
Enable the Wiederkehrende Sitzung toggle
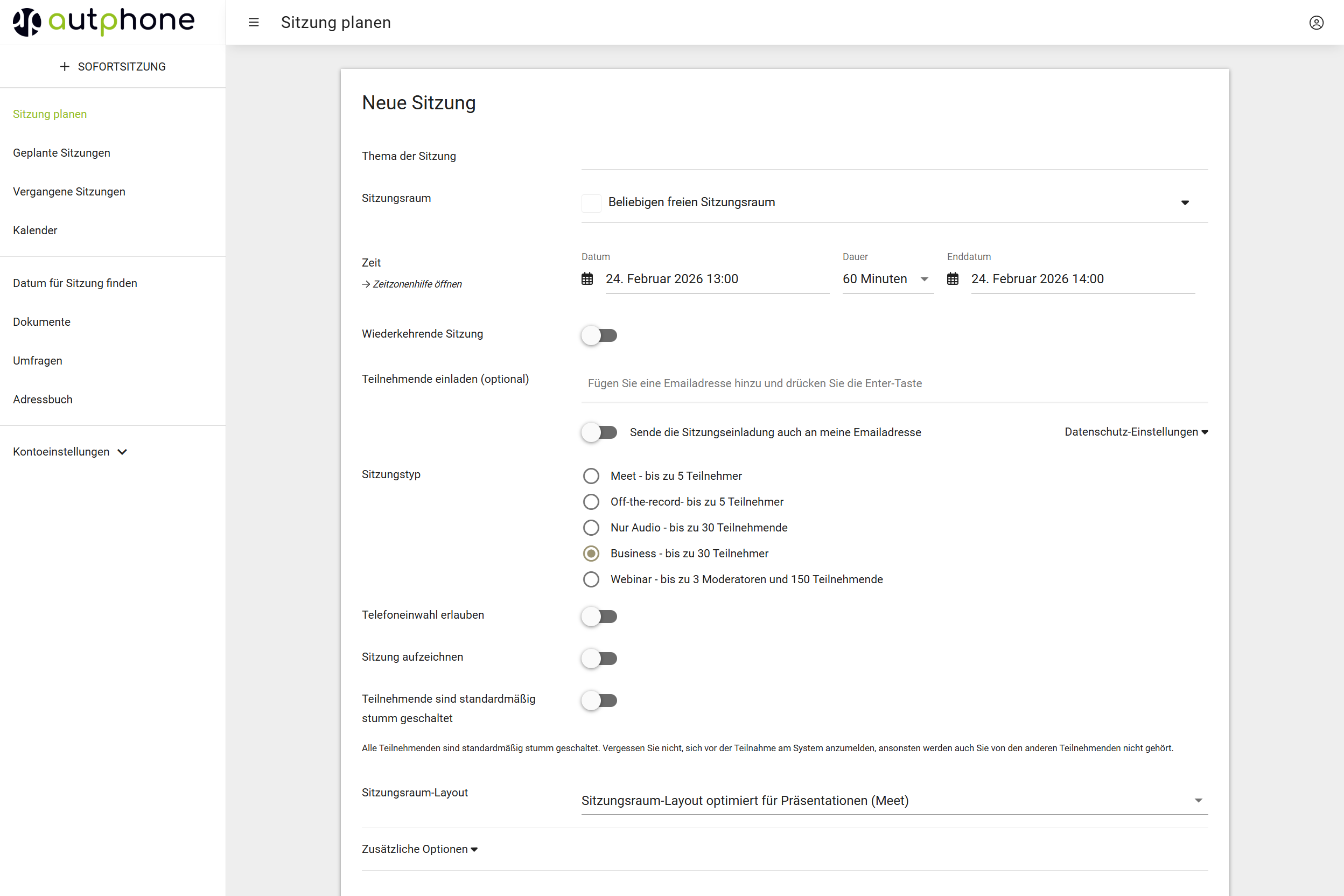click(599, 335)
